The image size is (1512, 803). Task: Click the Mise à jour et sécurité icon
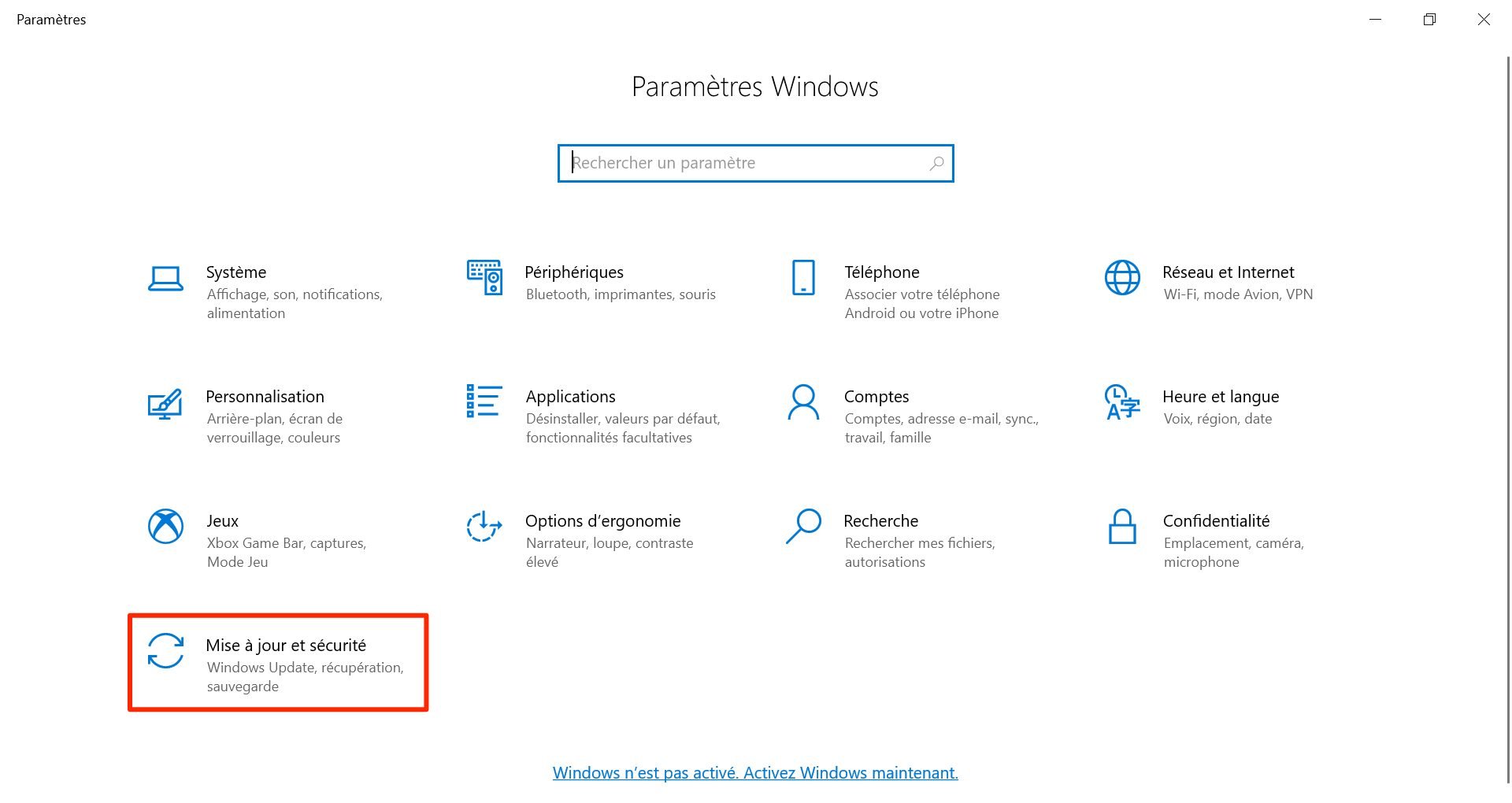click(x=165, y=651)
